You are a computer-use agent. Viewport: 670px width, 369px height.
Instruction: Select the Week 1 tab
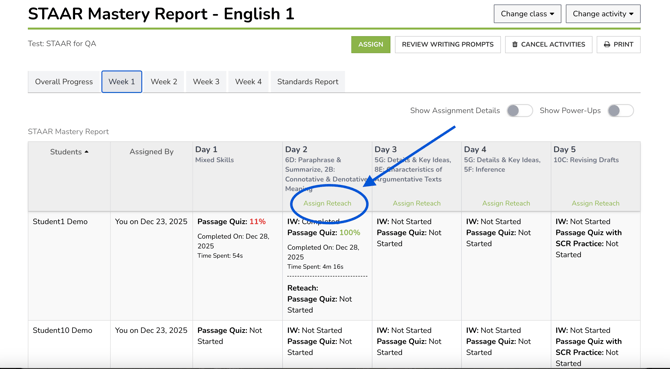coord(121,82)
